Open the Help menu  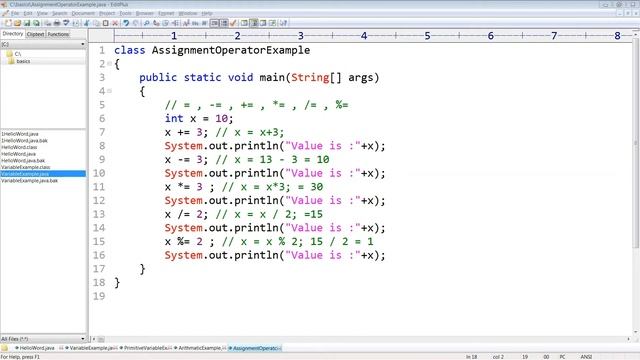[207, 13]
